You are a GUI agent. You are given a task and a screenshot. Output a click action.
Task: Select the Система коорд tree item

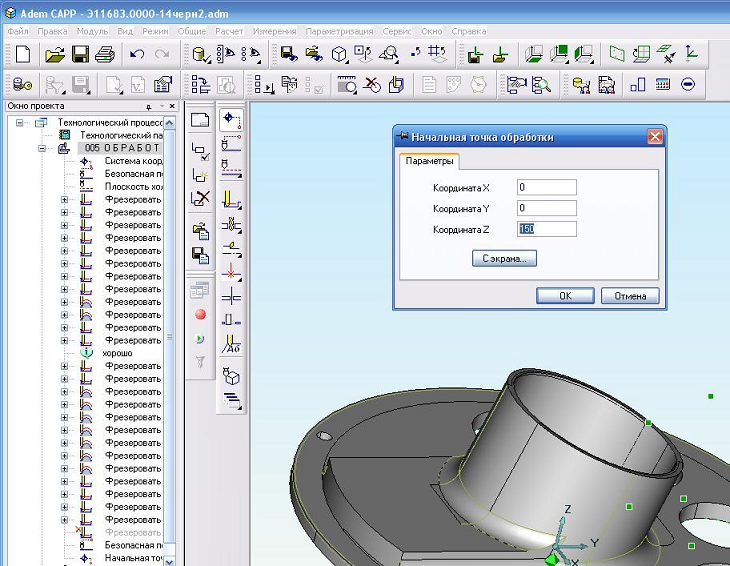click(133, 161)
